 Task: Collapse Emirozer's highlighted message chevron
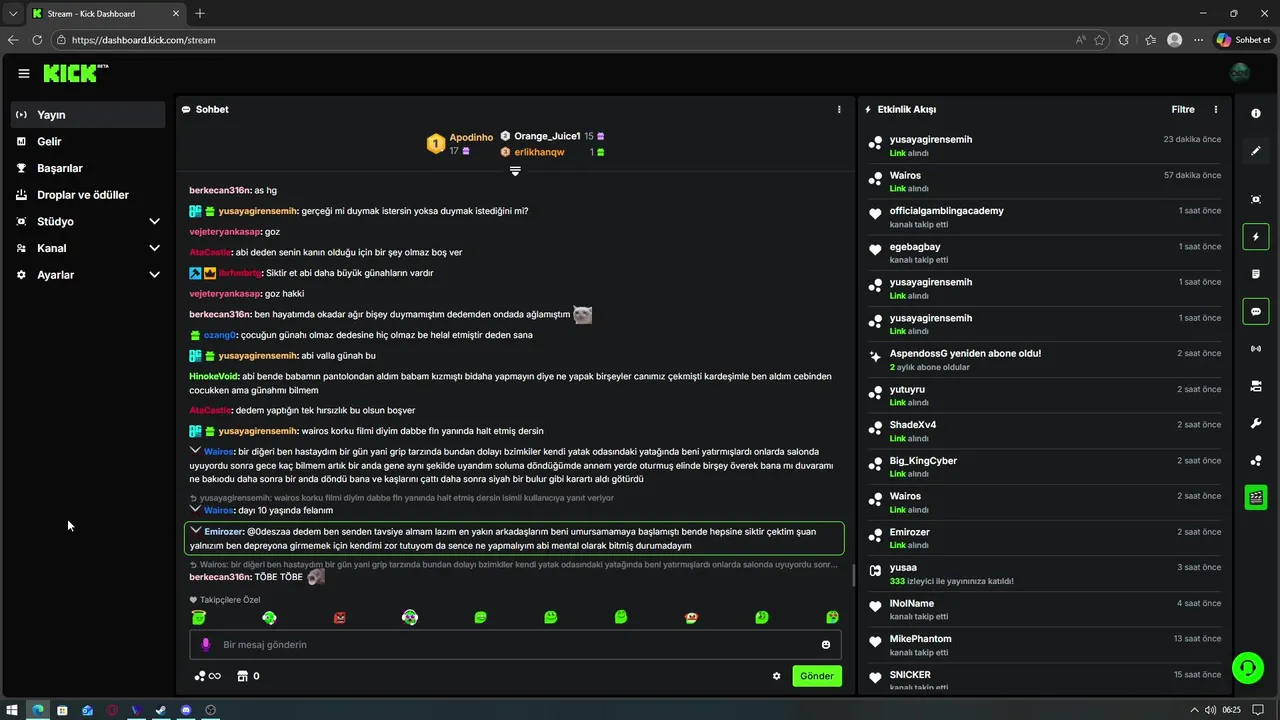[196, 531]
